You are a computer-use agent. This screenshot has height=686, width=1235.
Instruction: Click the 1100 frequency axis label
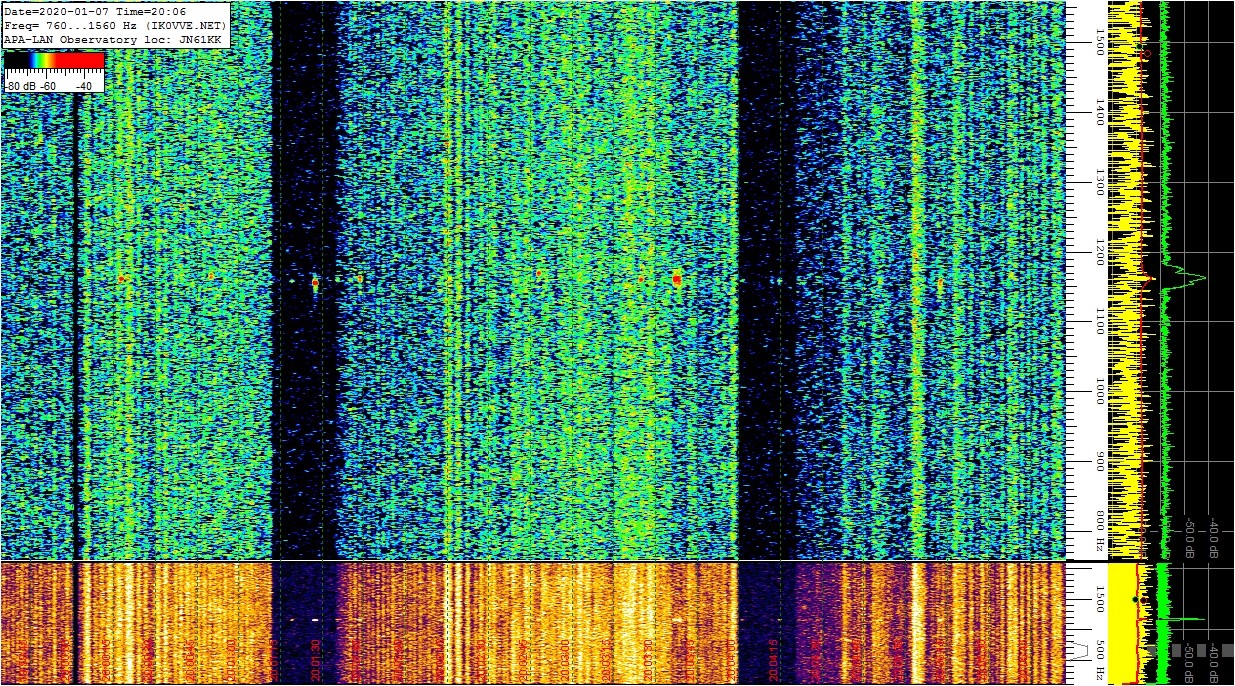(x=1098, y=321)
